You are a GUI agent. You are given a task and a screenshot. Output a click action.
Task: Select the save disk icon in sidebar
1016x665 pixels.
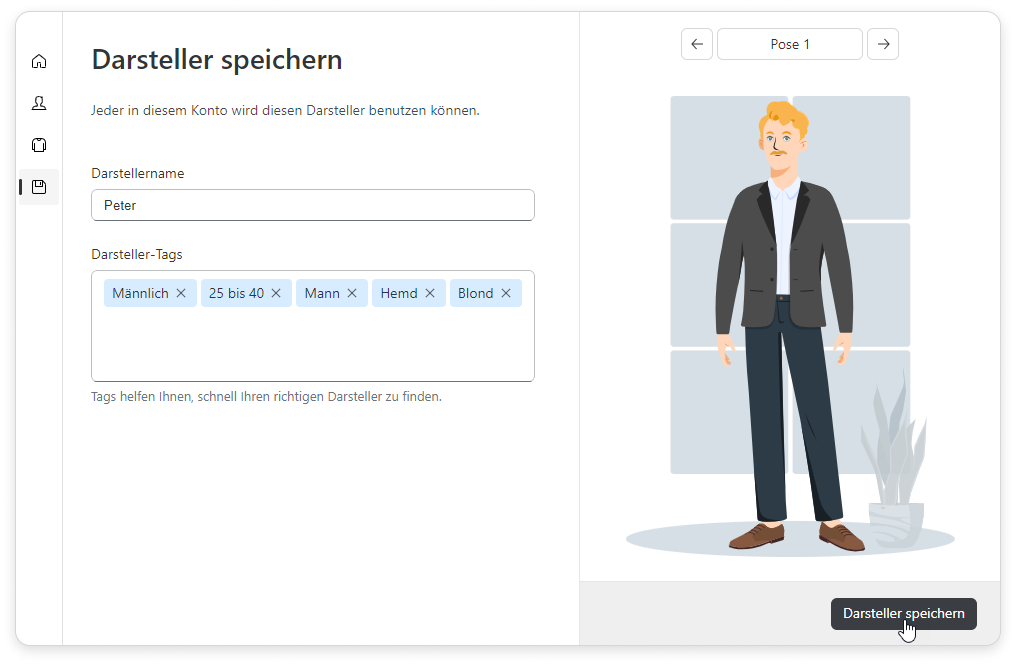tap(39, 187)
